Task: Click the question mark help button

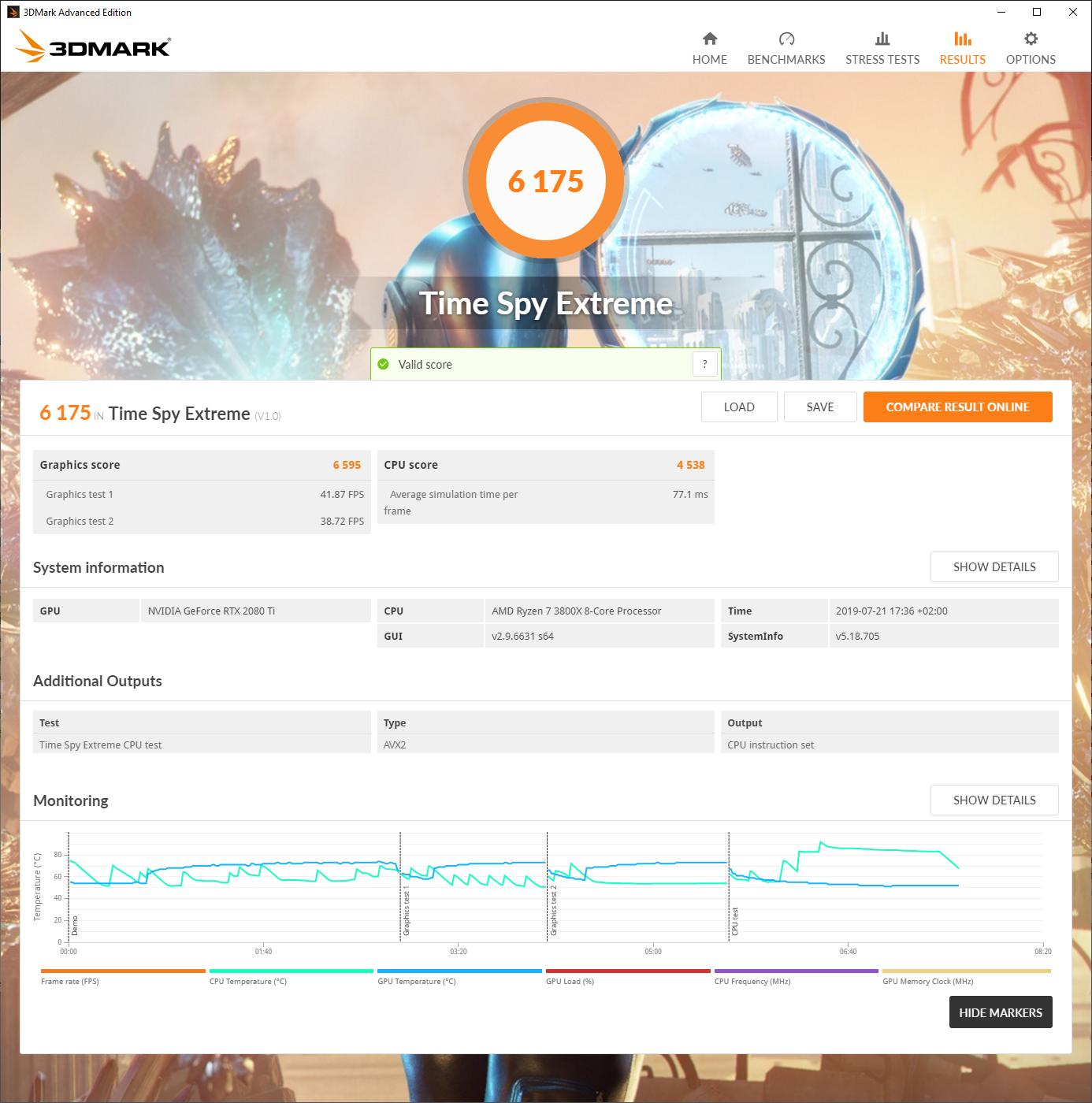Action: point(705,364)
